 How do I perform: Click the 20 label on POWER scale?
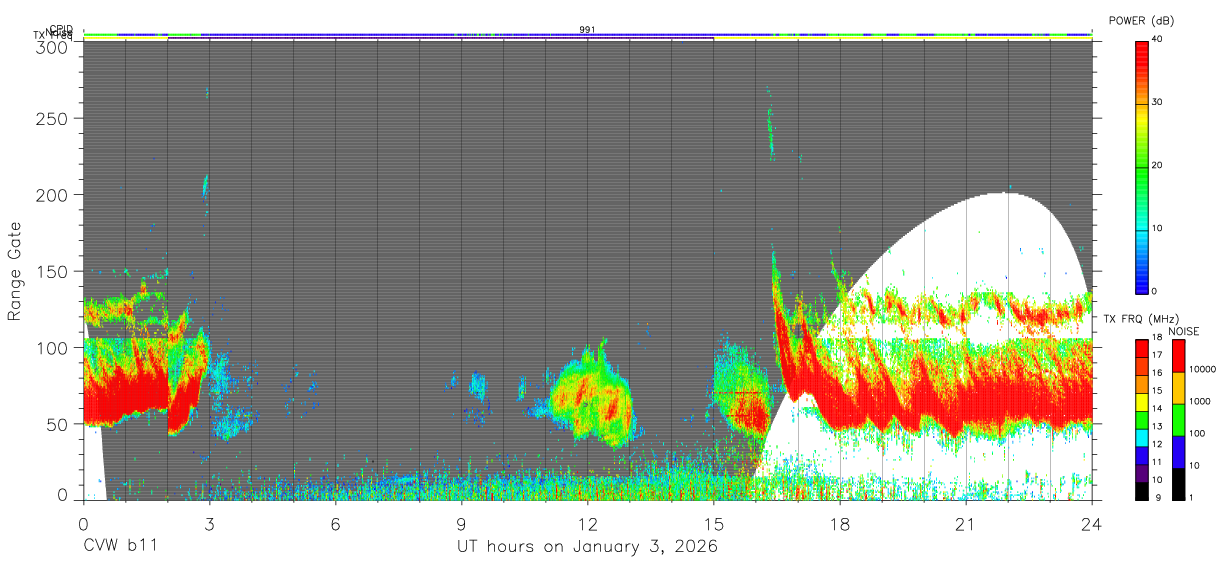(x=1157, y=165)
